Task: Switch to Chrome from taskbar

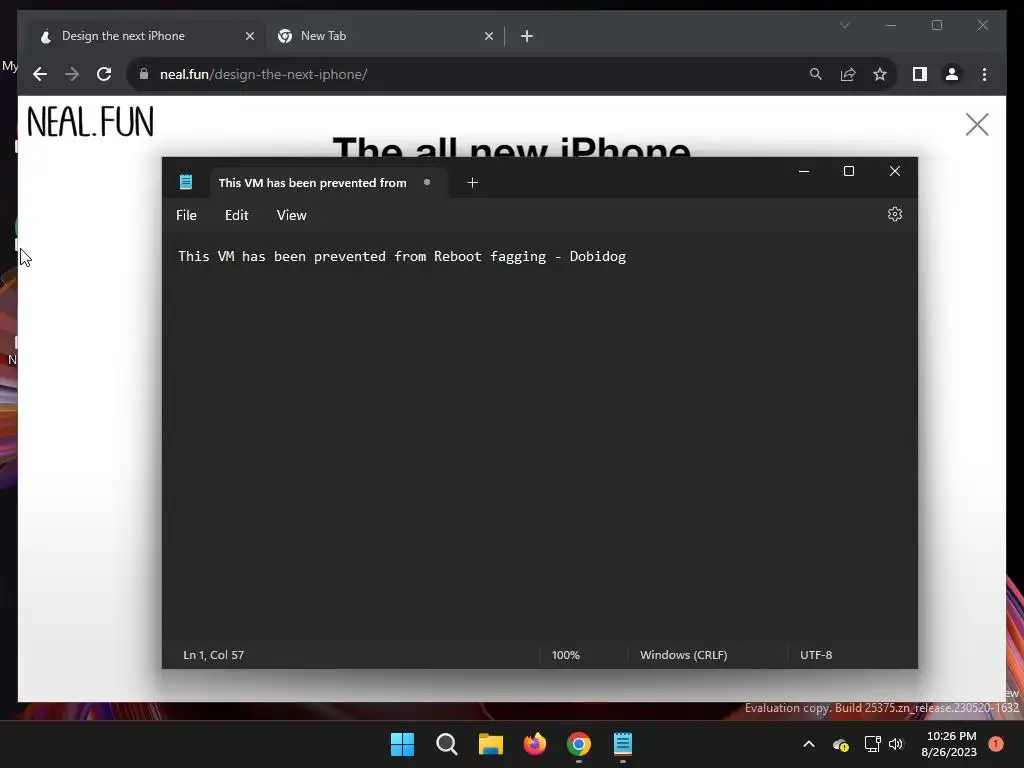Action: coord(579,744)
